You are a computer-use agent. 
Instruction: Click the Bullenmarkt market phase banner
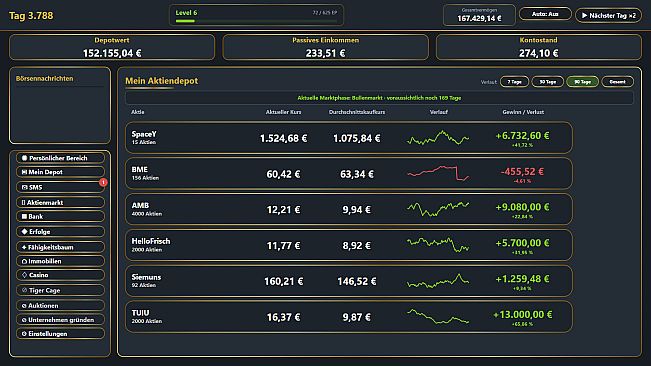(379, 98)
